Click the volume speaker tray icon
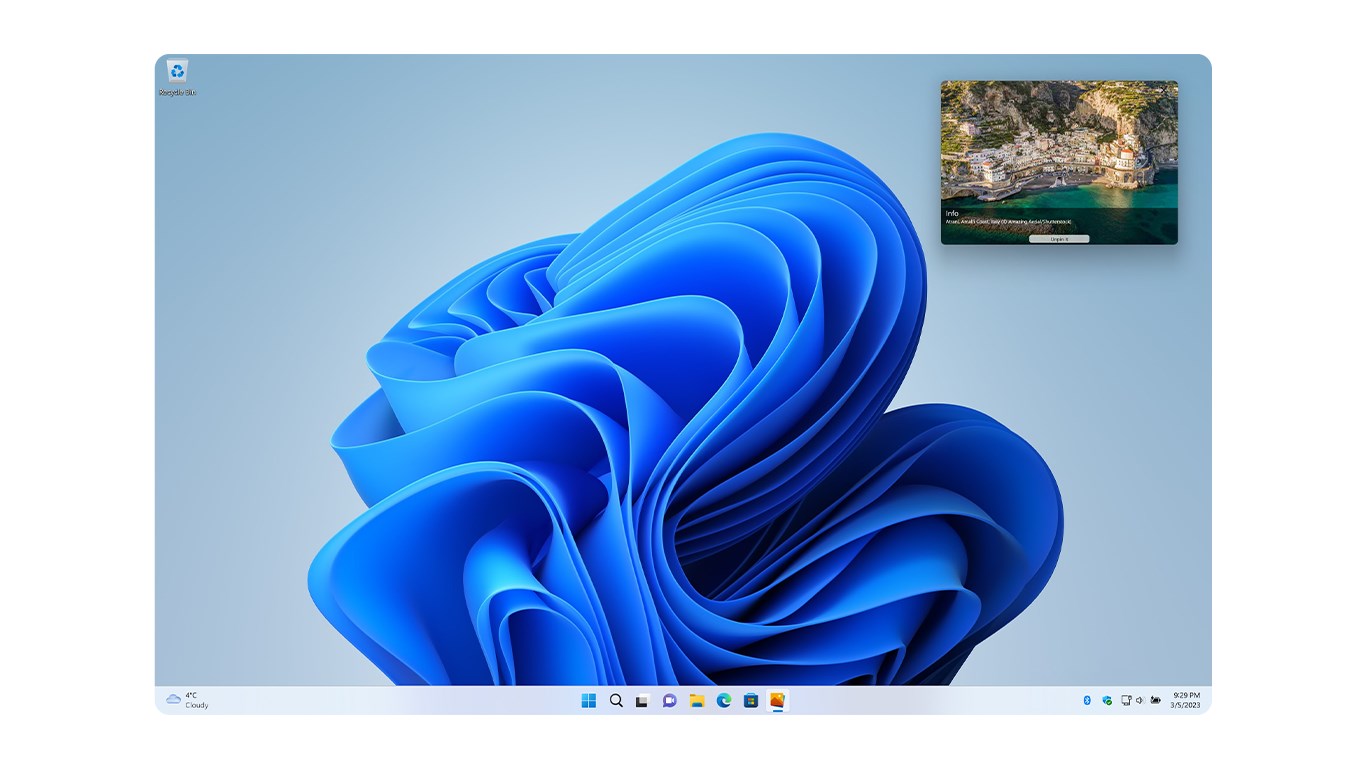 point(1140,700)
